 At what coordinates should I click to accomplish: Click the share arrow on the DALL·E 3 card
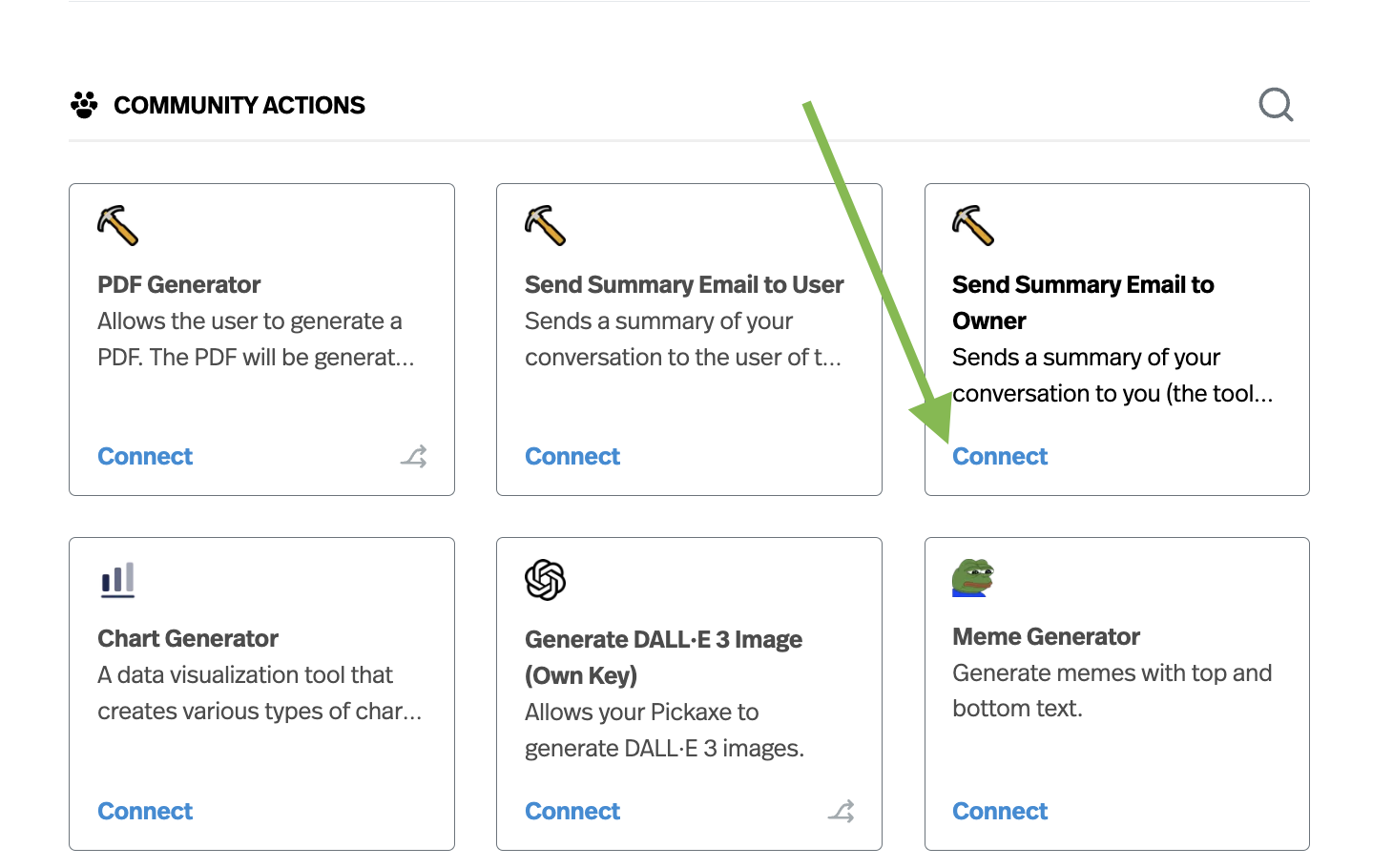pos(841,812)
